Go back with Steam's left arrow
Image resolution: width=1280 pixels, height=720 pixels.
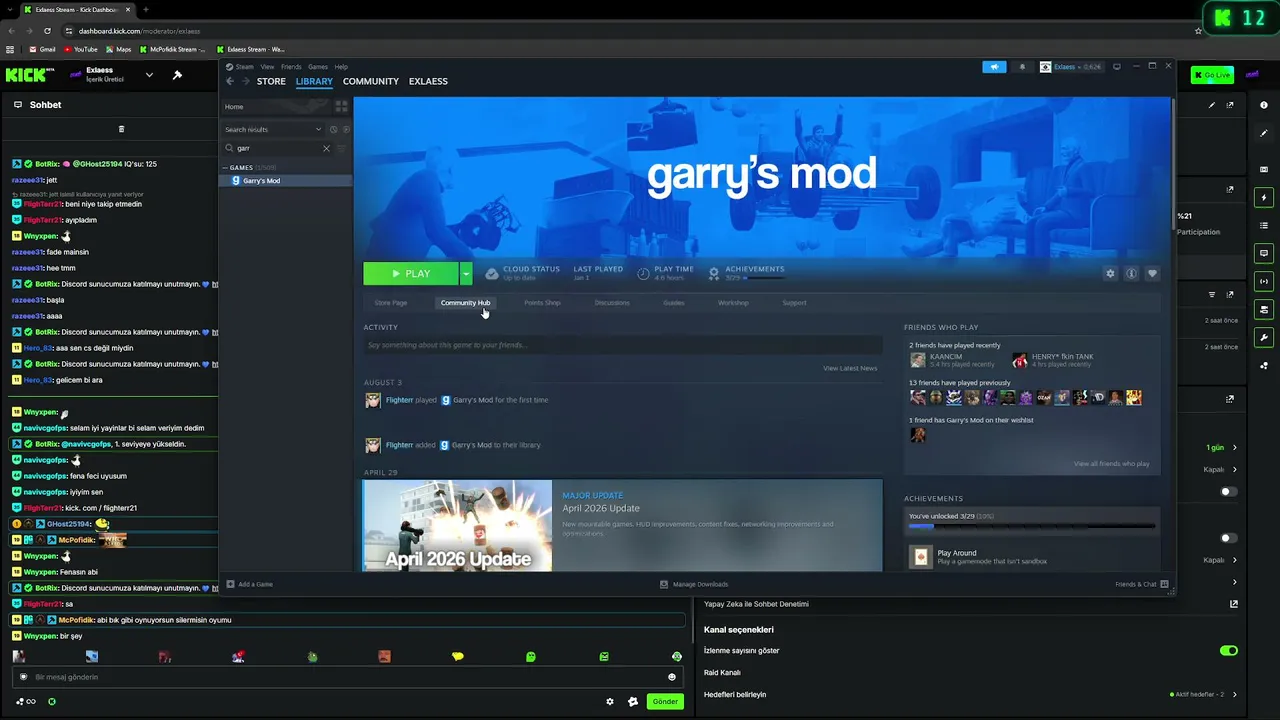[230, 81]
